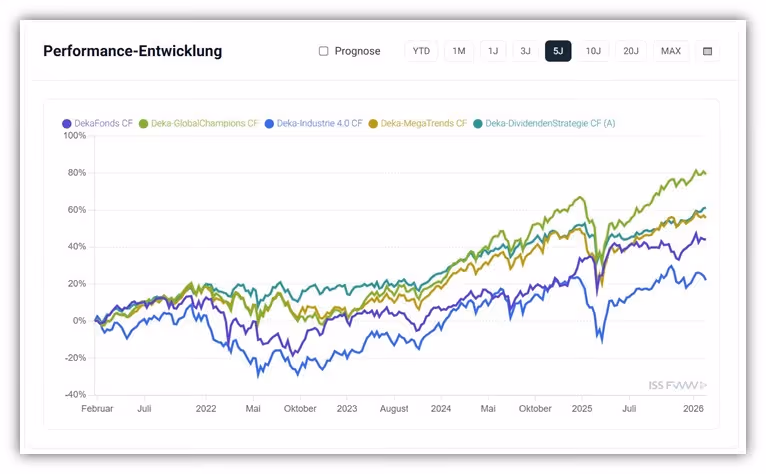
Task: Click the 2024 axis label
Action: [441, 409]
